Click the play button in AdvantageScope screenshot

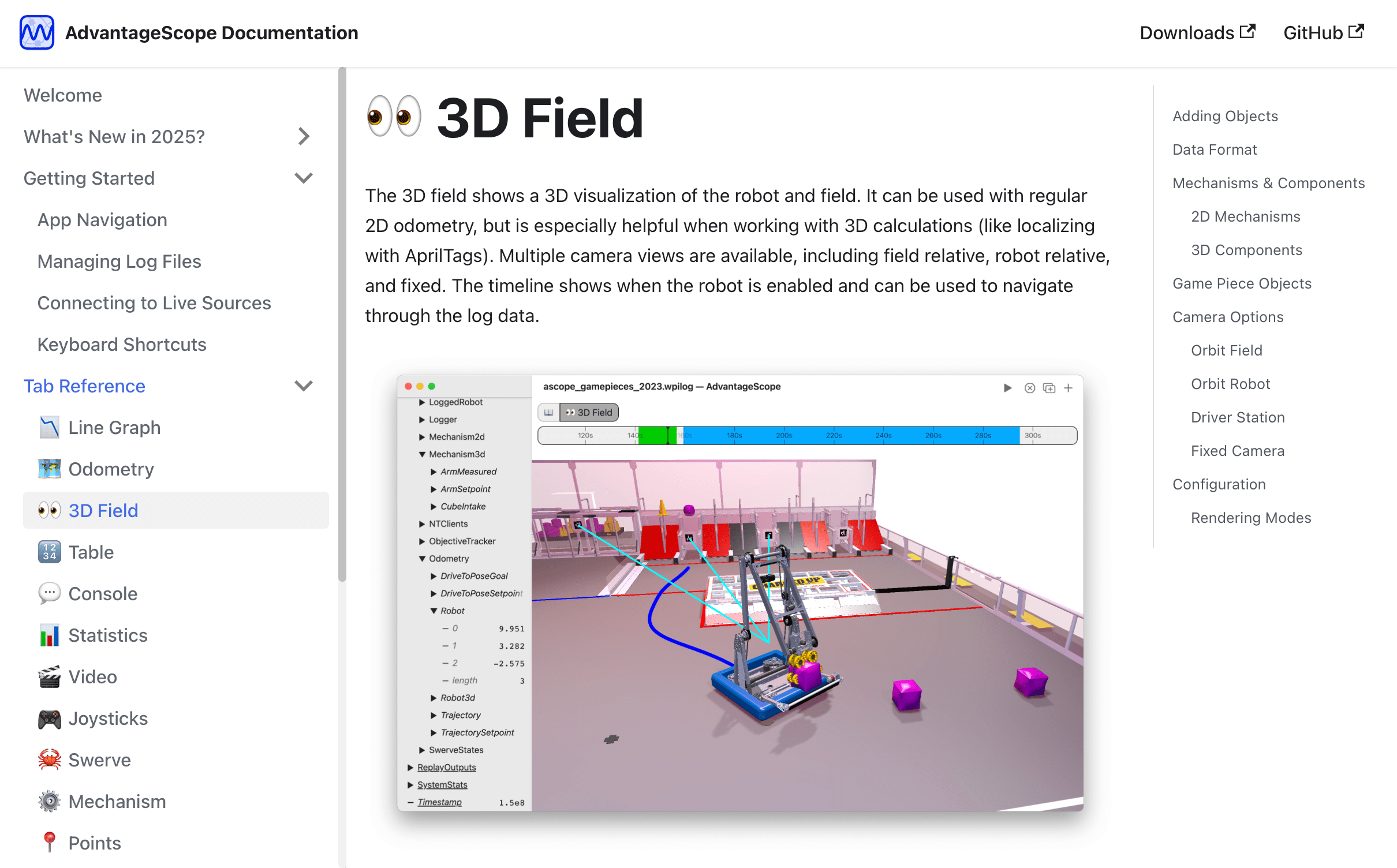(1007, 388)
